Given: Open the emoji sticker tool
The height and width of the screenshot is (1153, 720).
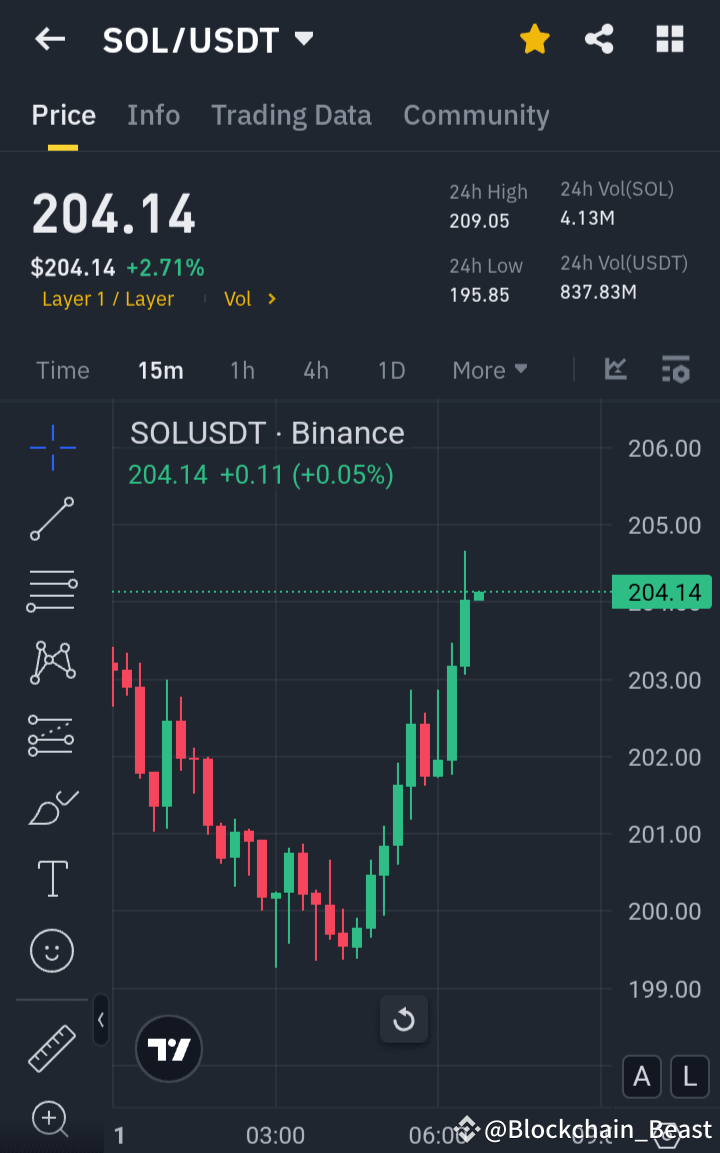Looking at the screenshot, I should click(51, 950).
